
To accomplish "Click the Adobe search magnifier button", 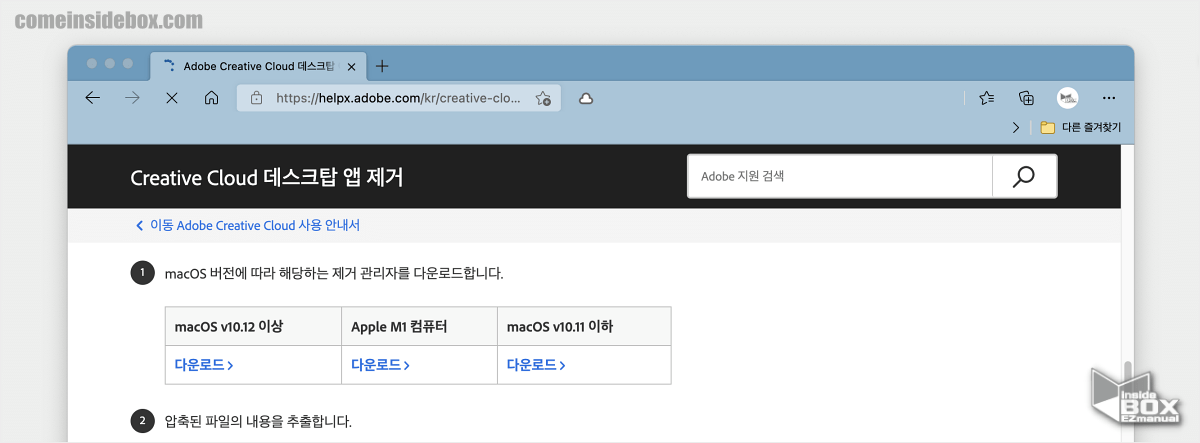I will 1024,177.
